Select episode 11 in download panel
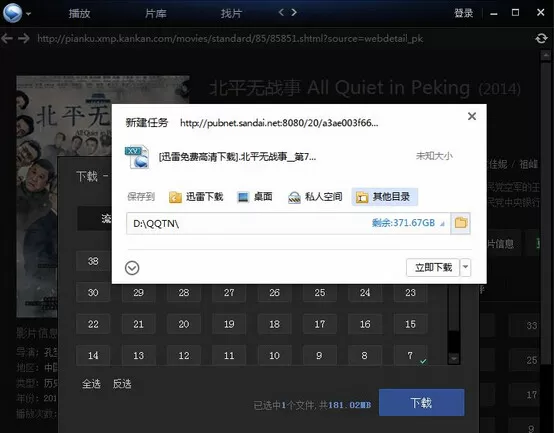Viewport: 554px width, 433px height. (x=229, y=355)
